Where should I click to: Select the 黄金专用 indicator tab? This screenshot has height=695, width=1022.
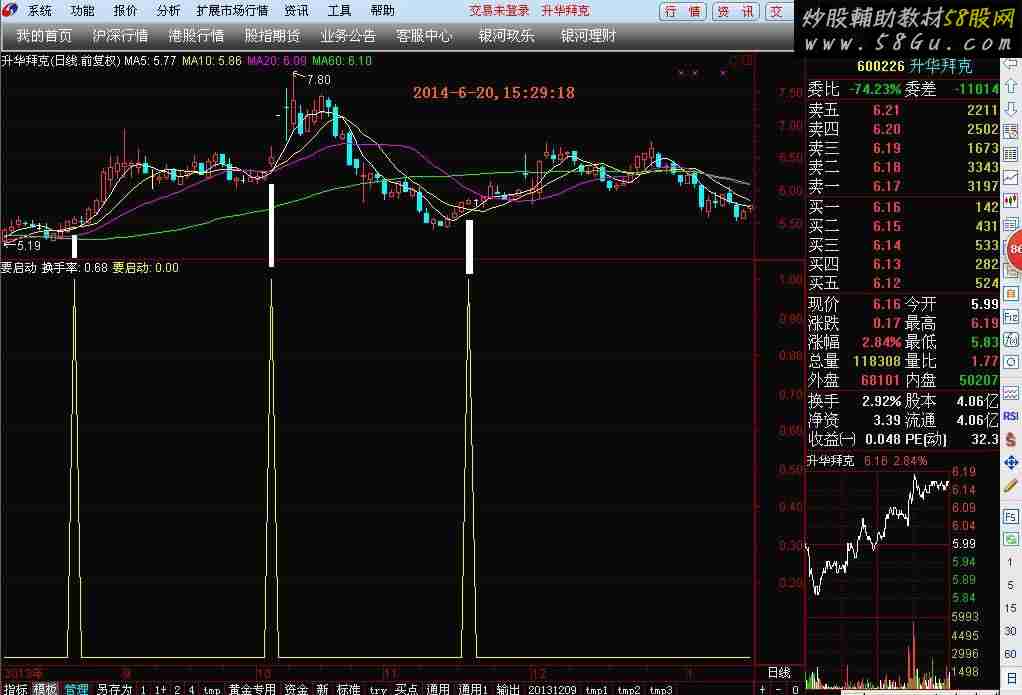(252, 689)
